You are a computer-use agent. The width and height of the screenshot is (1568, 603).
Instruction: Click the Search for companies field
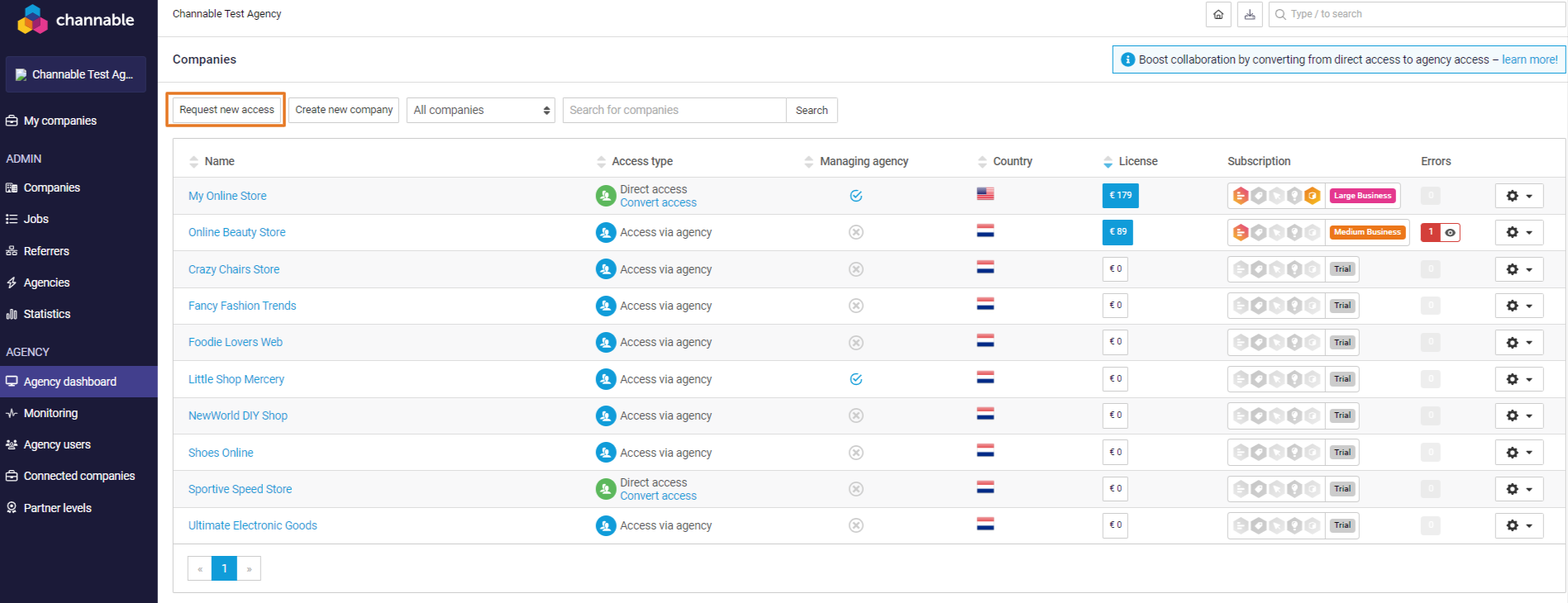click(x=674, y=111)
